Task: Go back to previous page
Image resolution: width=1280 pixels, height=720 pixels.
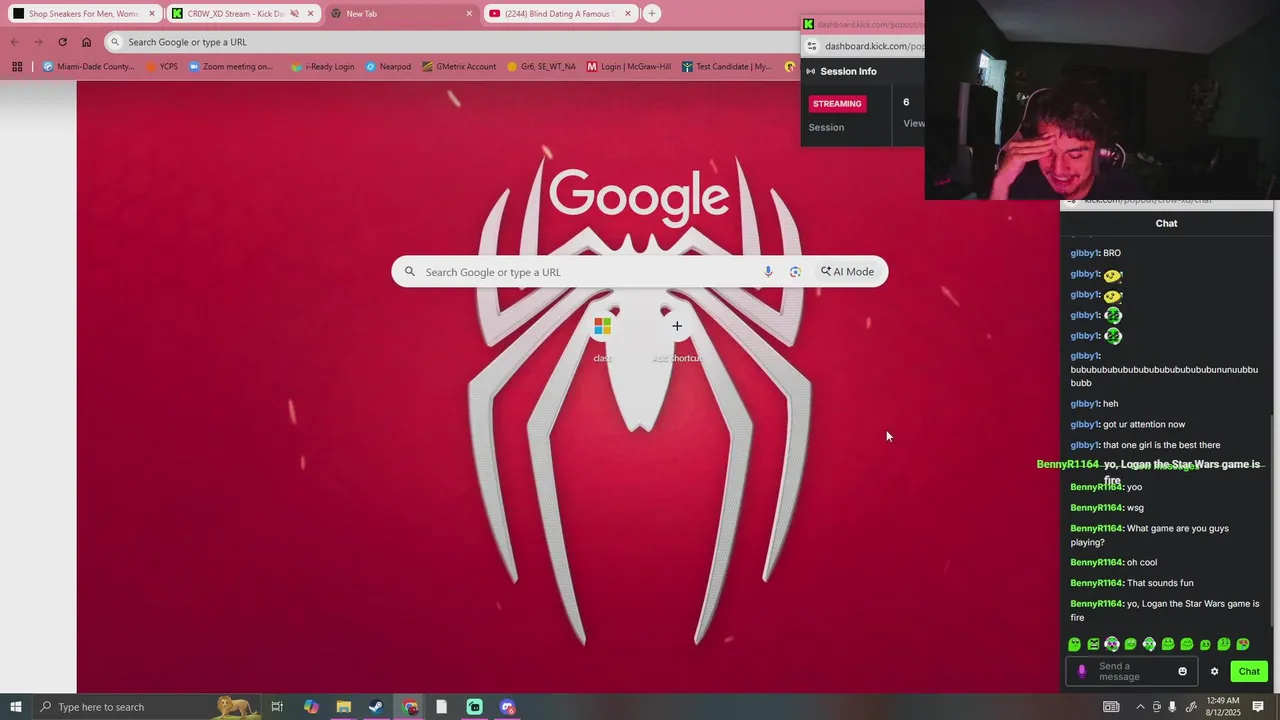Action: [14, 42]
